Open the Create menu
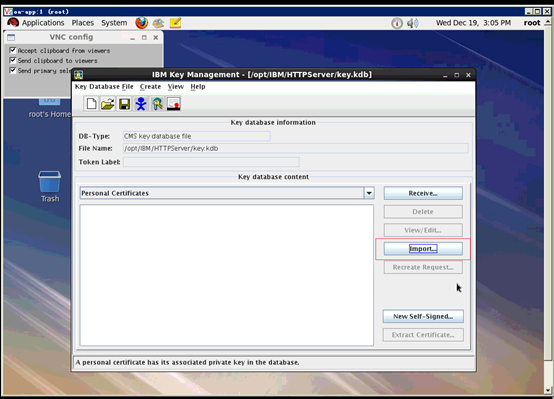Viewport: 554px width, 399px height. pyautogui.click(x=150, y=87)
